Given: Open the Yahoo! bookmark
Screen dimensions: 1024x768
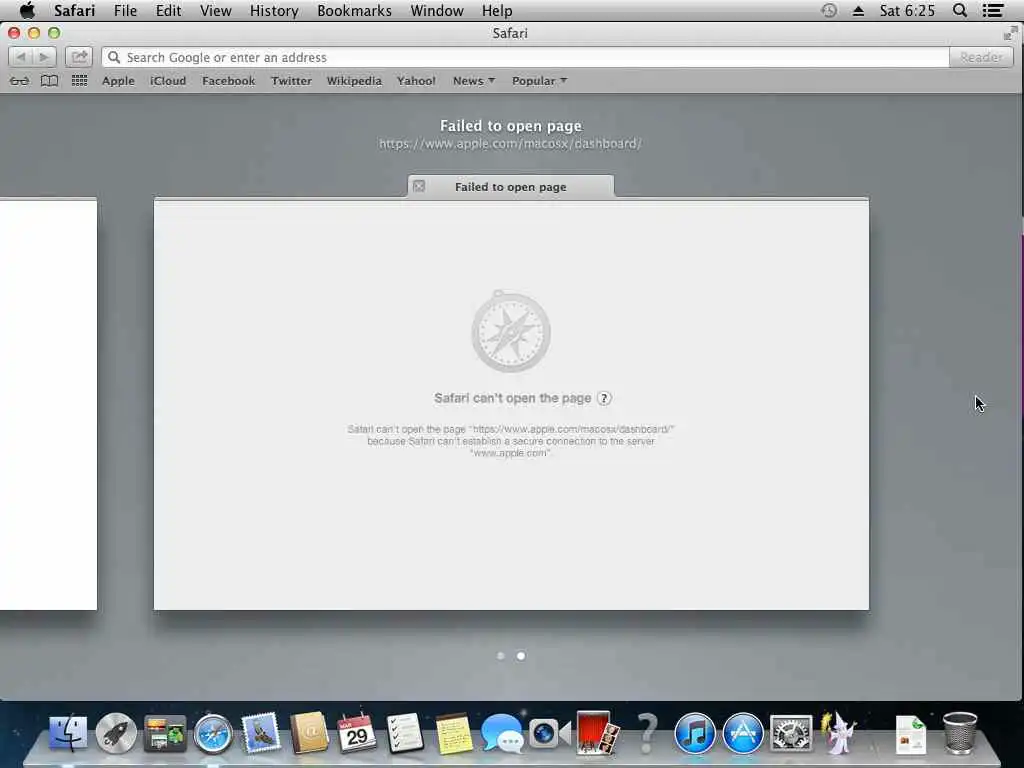Looking at the screenshot, I should [416, 81].
